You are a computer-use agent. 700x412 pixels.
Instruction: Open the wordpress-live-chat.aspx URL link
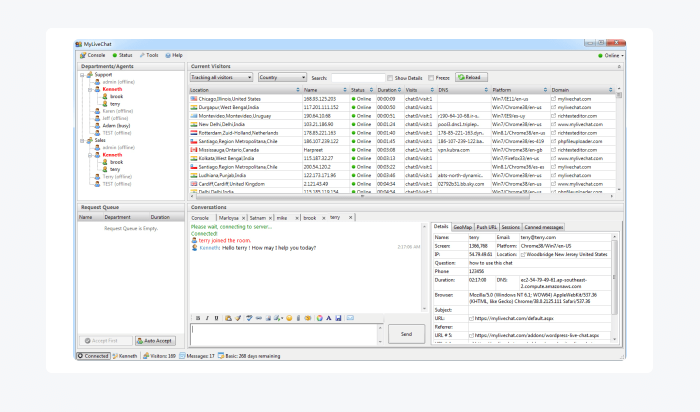[x=537, y=335]
